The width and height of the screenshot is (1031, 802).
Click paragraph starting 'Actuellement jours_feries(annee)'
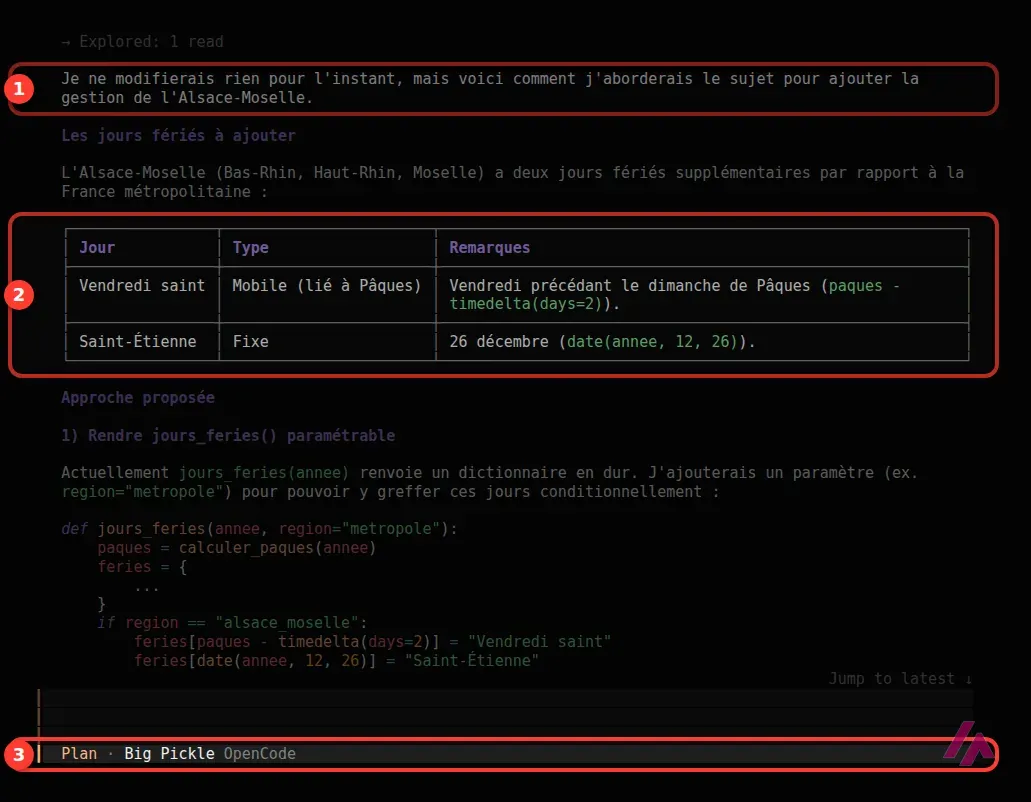pos(489,482)
